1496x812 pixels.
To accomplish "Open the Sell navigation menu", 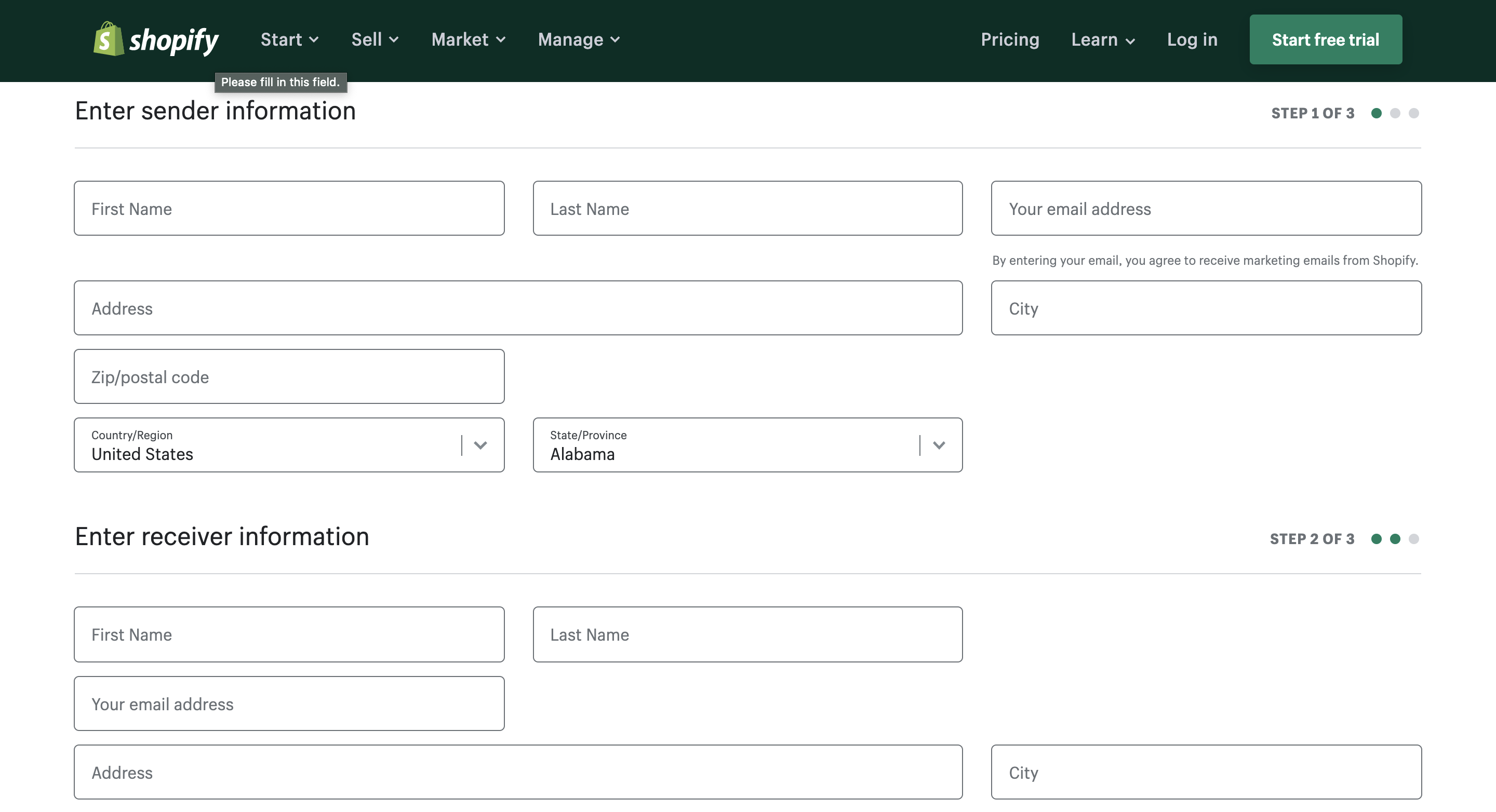I will point(375,39).
